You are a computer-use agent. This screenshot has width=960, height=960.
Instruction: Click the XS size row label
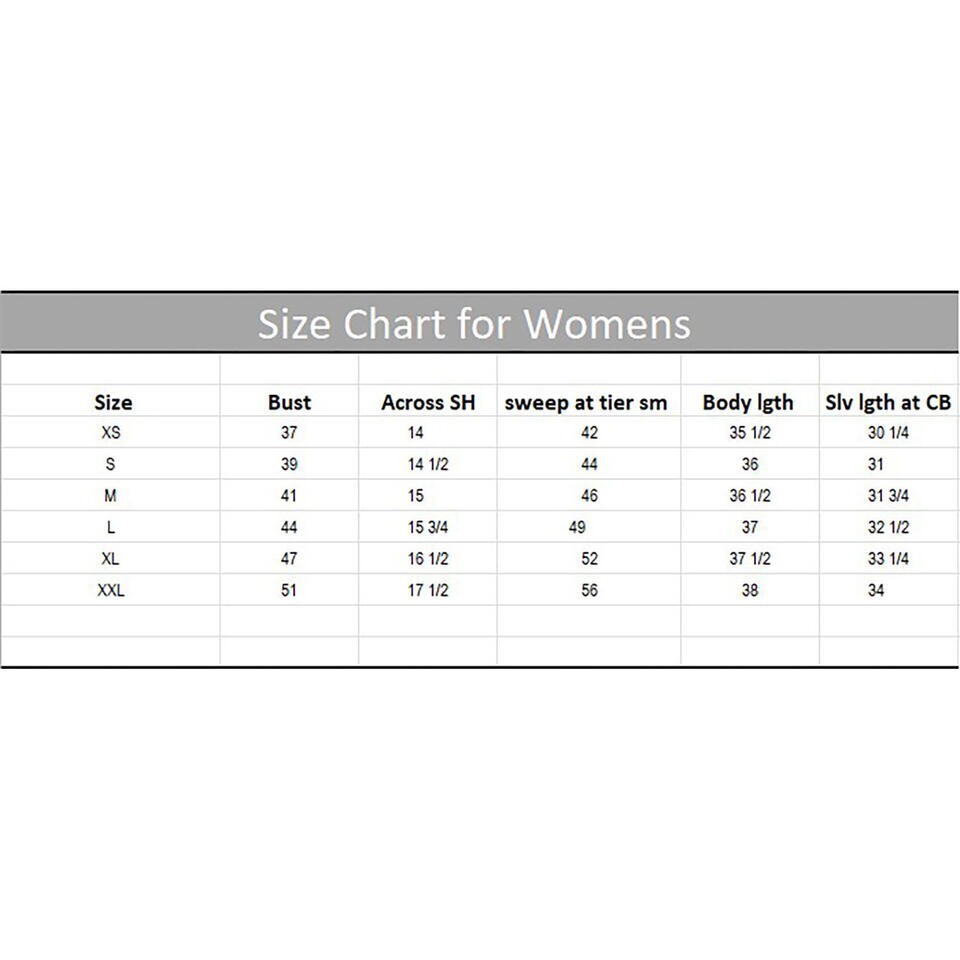tap(111, 433)
